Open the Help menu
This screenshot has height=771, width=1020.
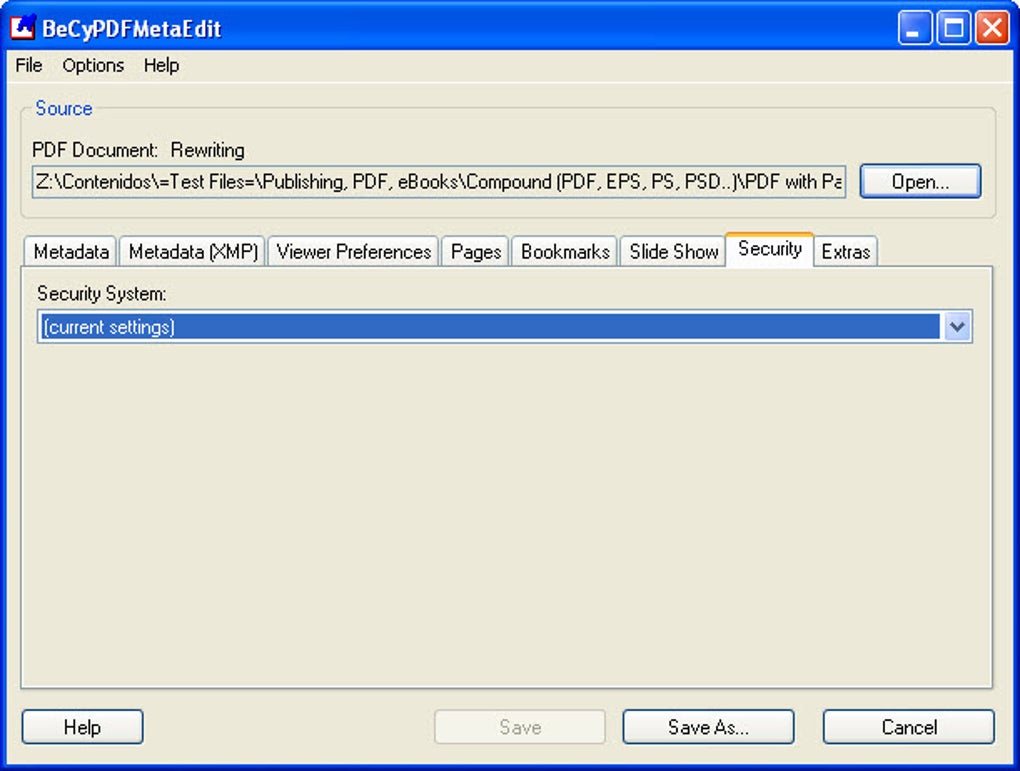pos(161,65)
